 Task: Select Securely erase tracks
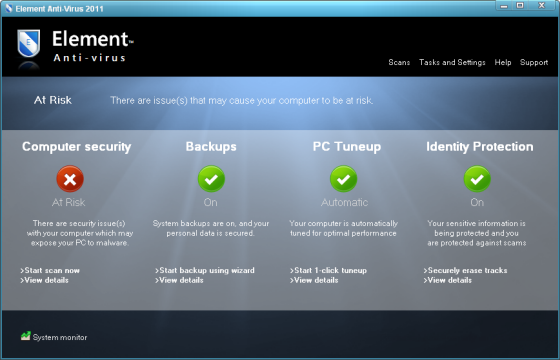pos(465,270)
